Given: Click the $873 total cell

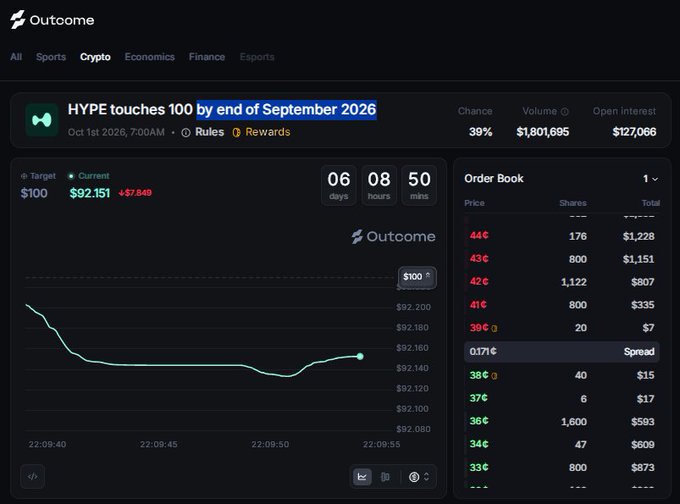Looking at the screenshot, I should click(x=643, y=468).
